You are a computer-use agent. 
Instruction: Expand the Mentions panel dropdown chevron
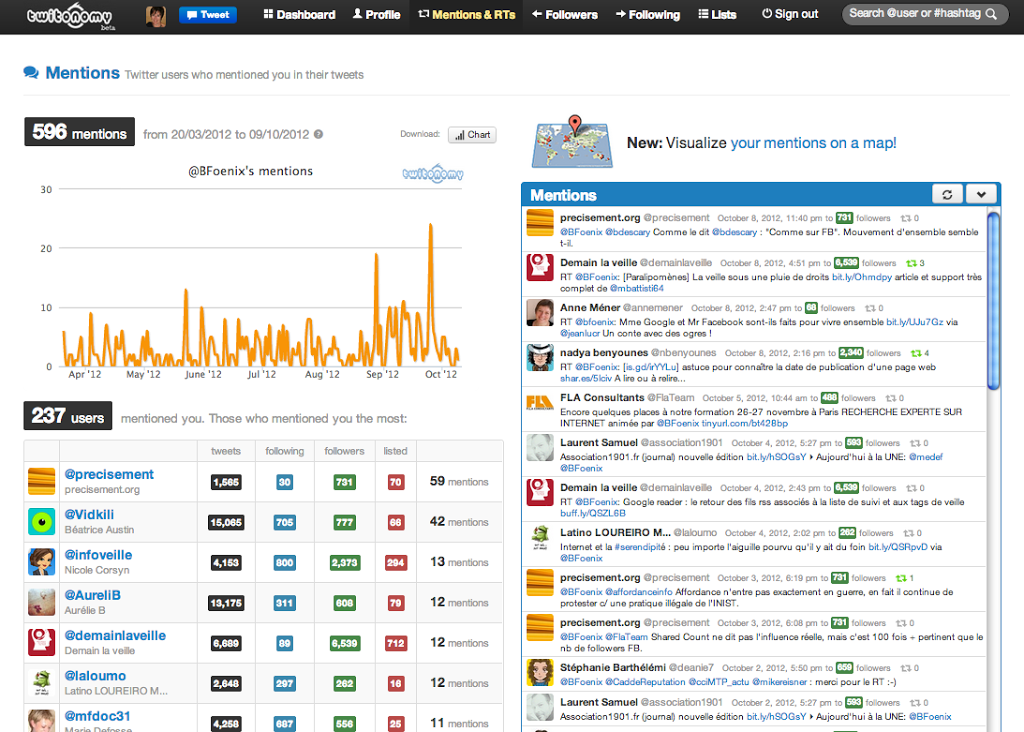[981, 195]
